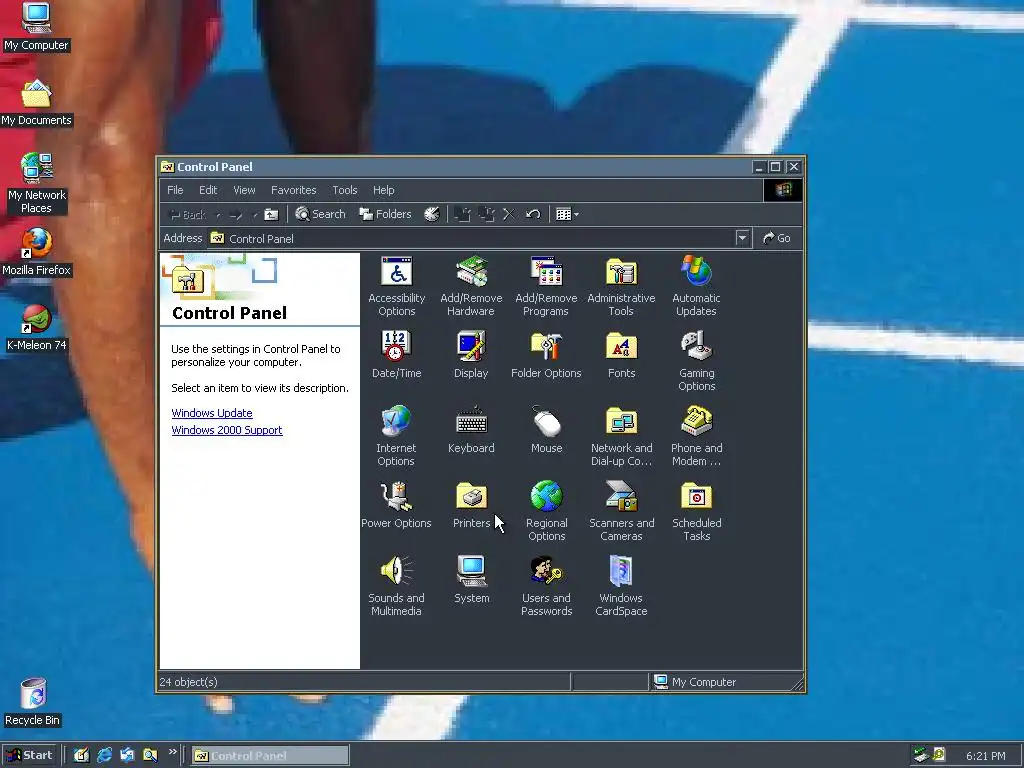Select Recycle Bin desktop icon
The height and width of the screenshot is (768, 1024).
click(x=33, y=703)
